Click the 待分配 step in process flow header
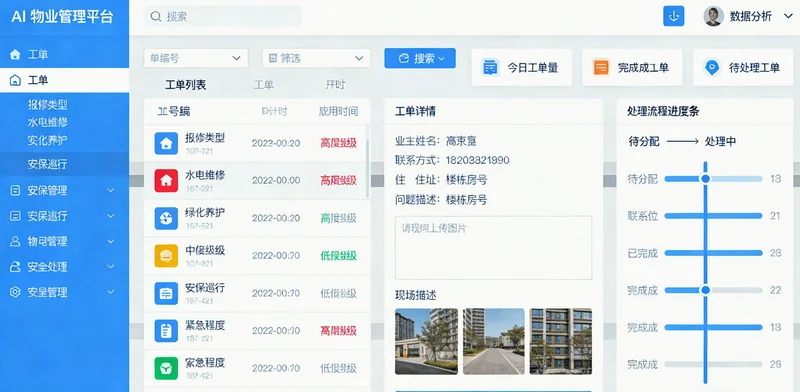 point(644,142)
